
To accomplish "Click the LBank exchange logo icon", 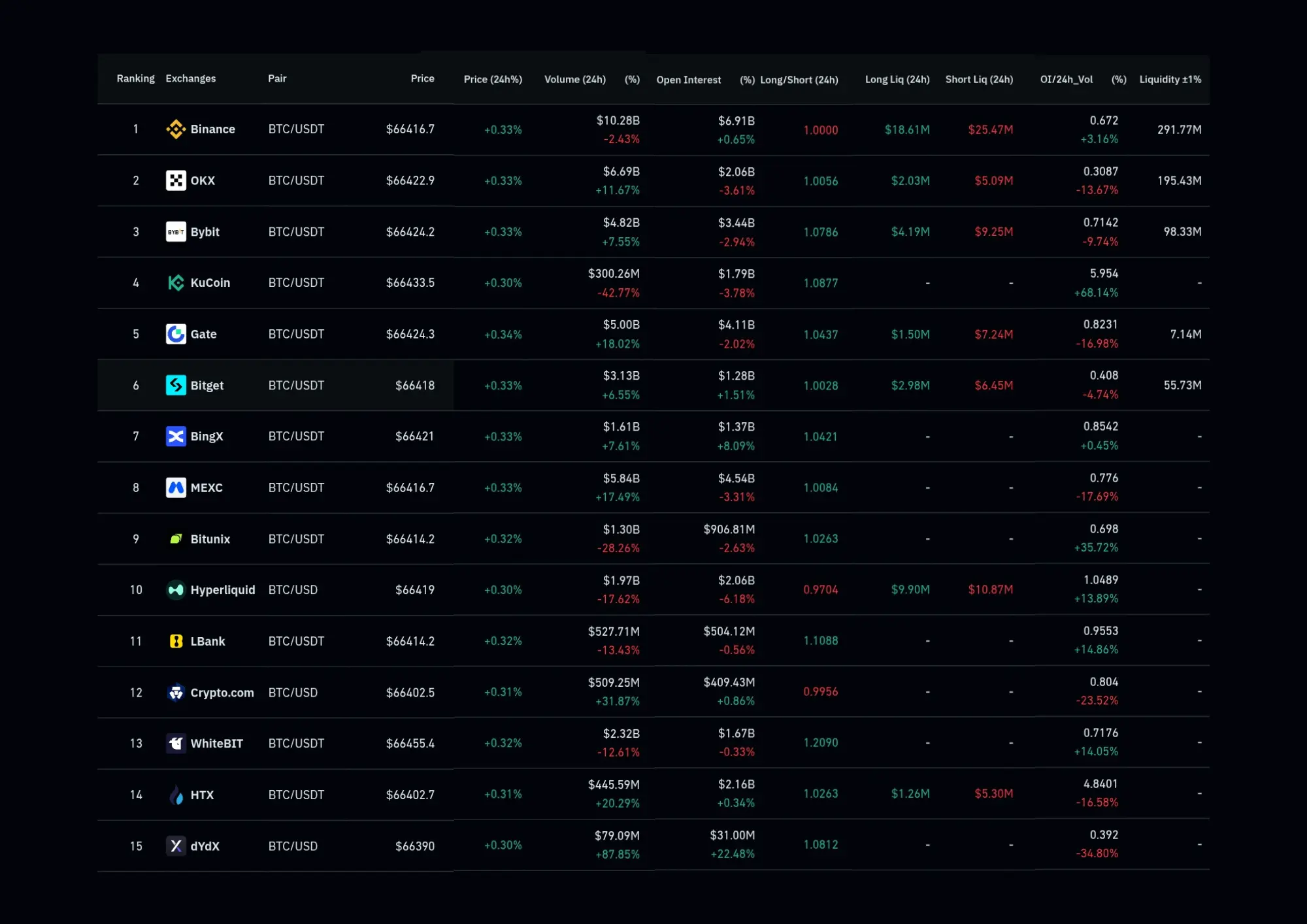I will (x=176, y=641).
